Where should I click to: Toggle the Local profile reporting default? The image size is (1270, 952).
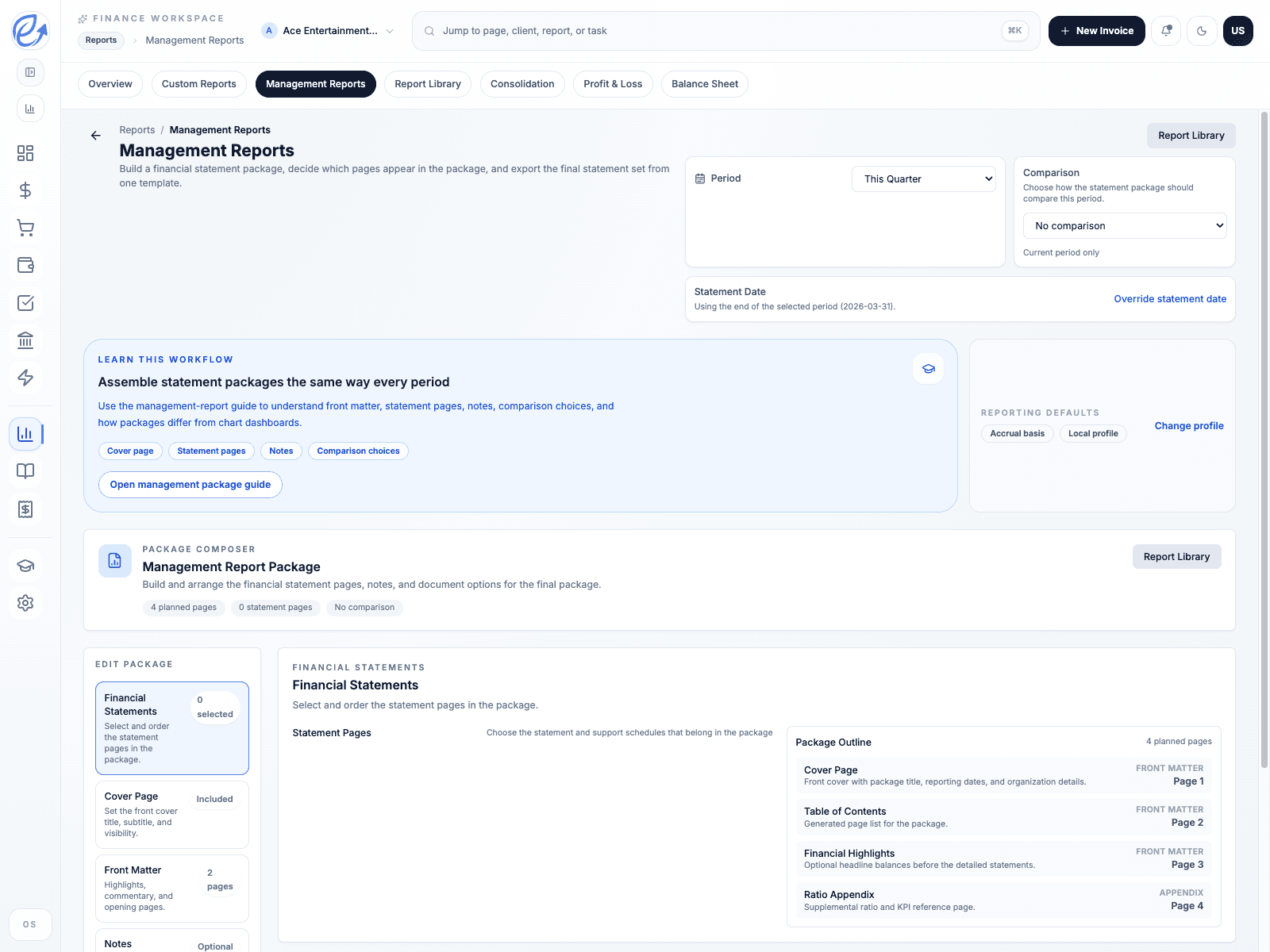tap(1093, 433)
